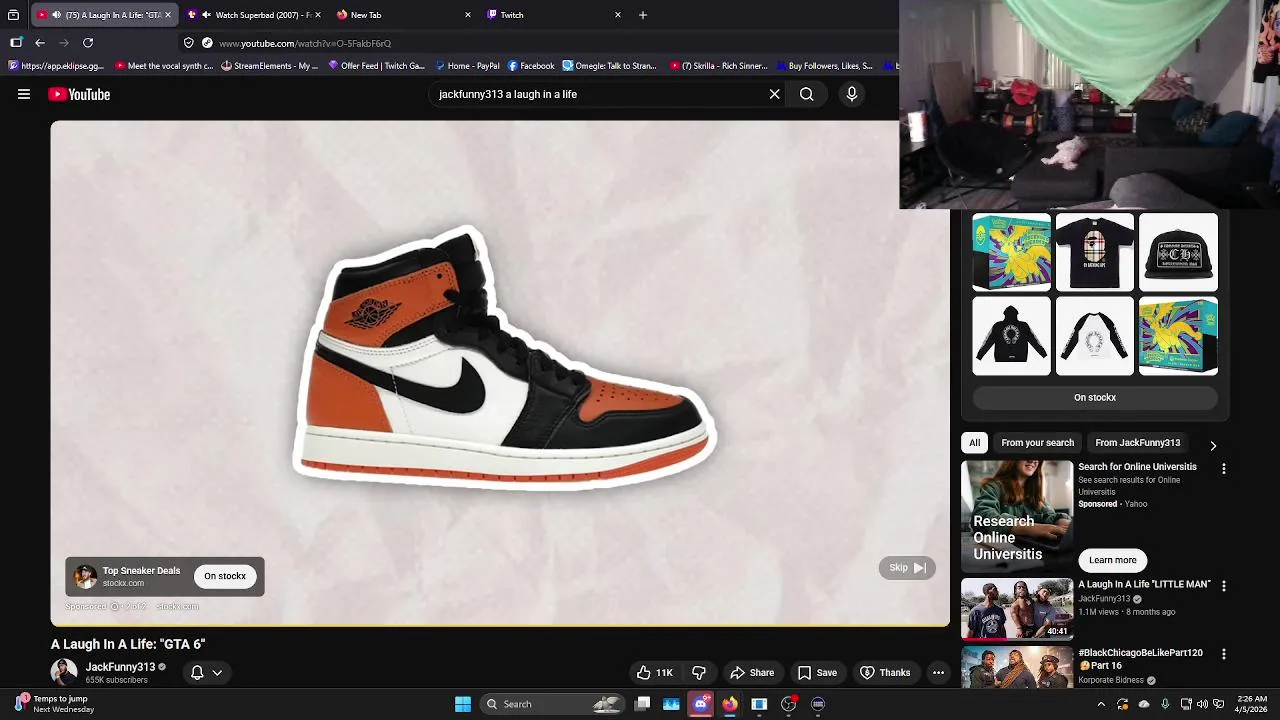Show hidden system tray icons chevron
The image size is (1280, 720).
(x=1101, y=704)
